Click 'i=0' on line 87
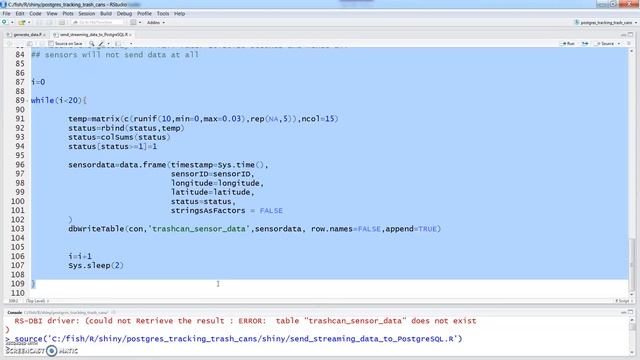Screen dimensions: 640x360 click(x=38, y=82)
